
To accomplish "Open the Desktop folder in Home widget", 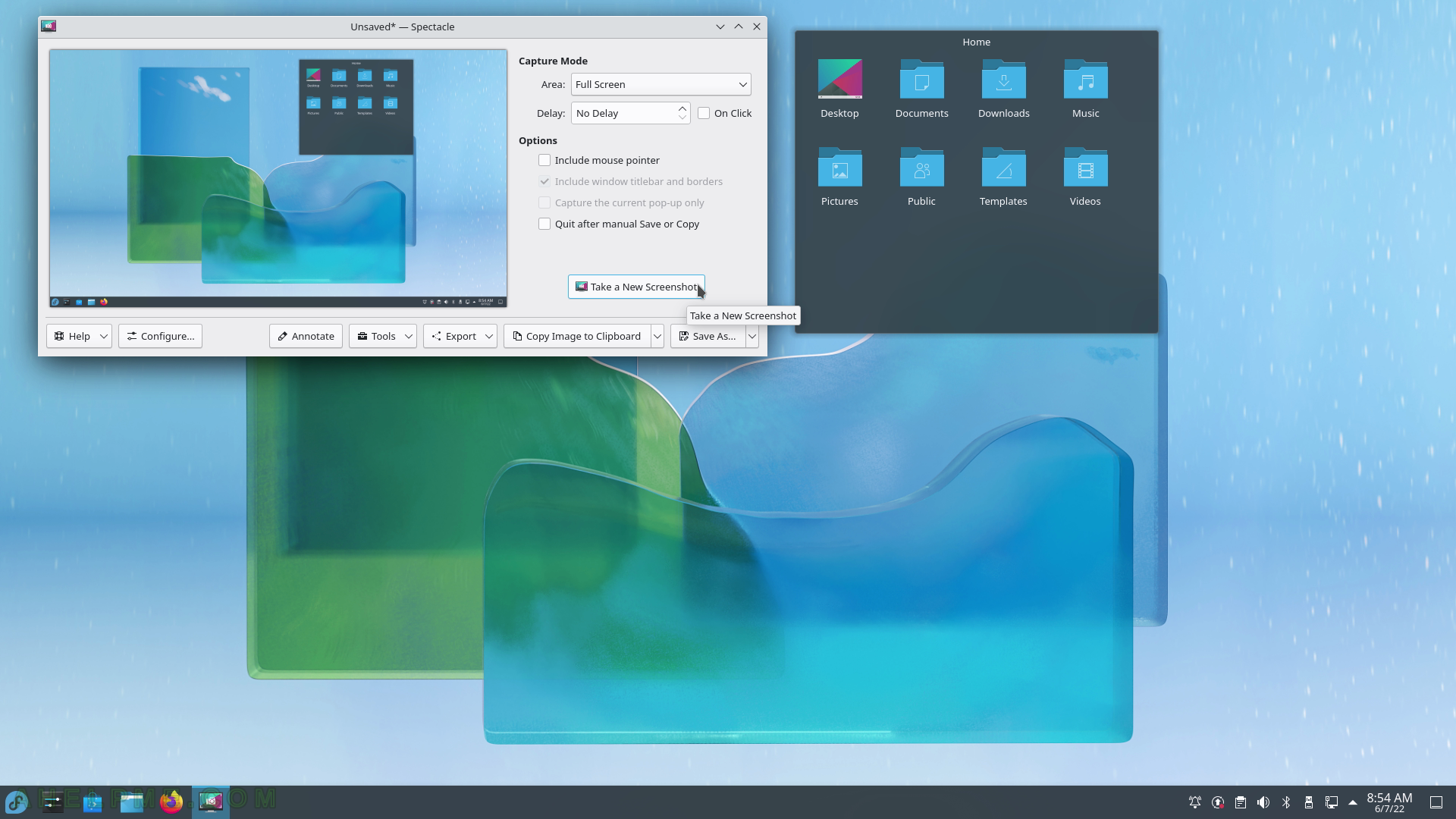I will 839,89.
